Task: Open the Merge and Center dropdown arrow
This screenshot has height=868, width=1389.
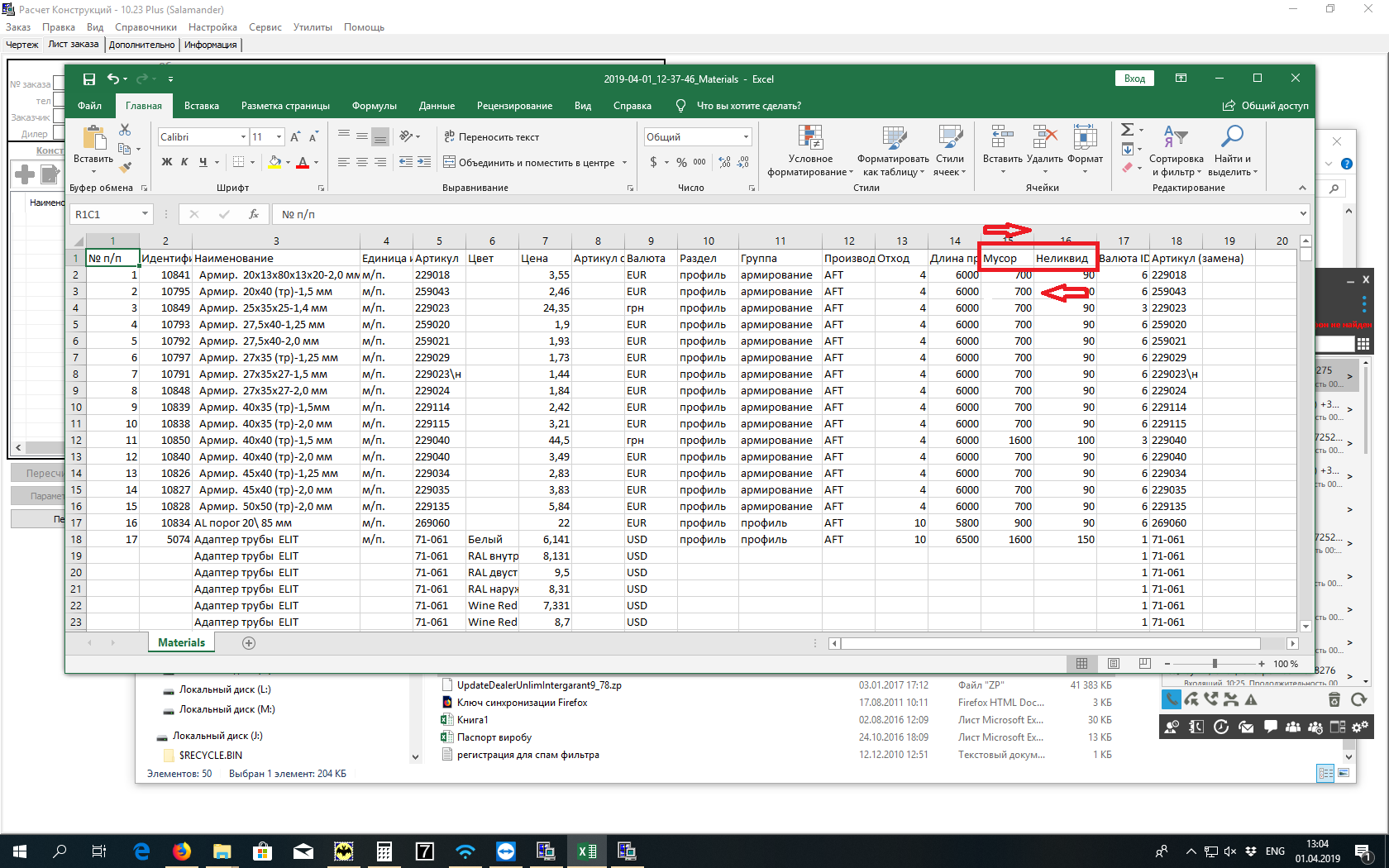Action: click(x=625, y=163)
